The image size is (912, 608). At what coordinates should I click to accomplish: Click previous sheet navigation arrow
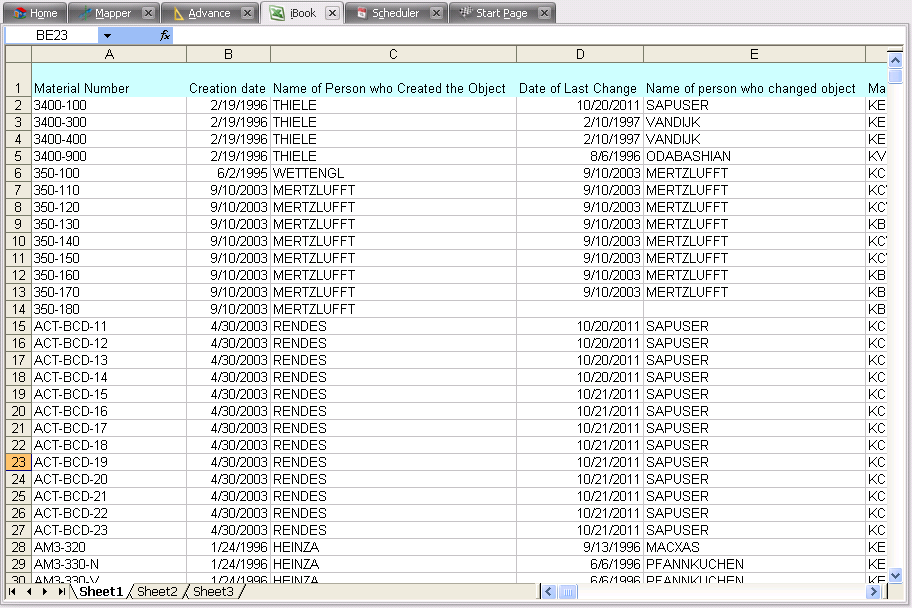click(29, 592)
